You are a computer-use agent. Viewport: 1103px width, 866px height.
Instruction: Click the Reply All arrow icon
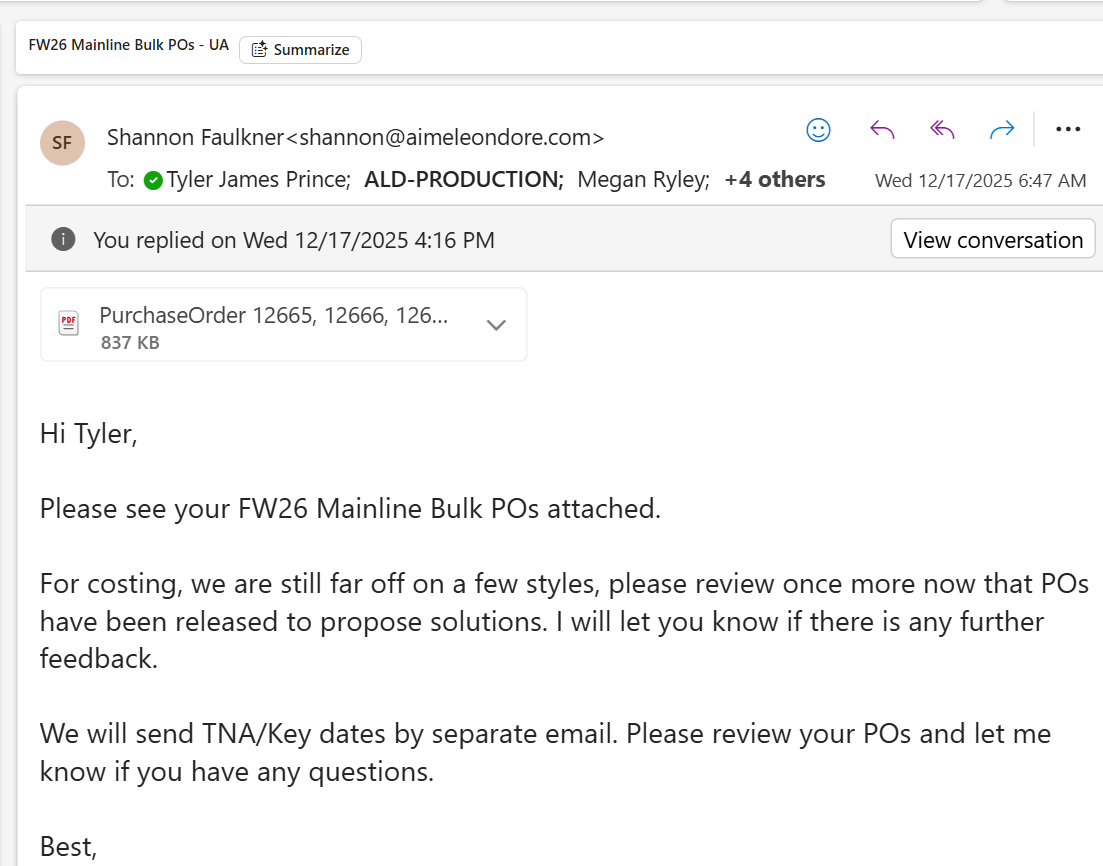pyautogui.click(x=942, y=130)
